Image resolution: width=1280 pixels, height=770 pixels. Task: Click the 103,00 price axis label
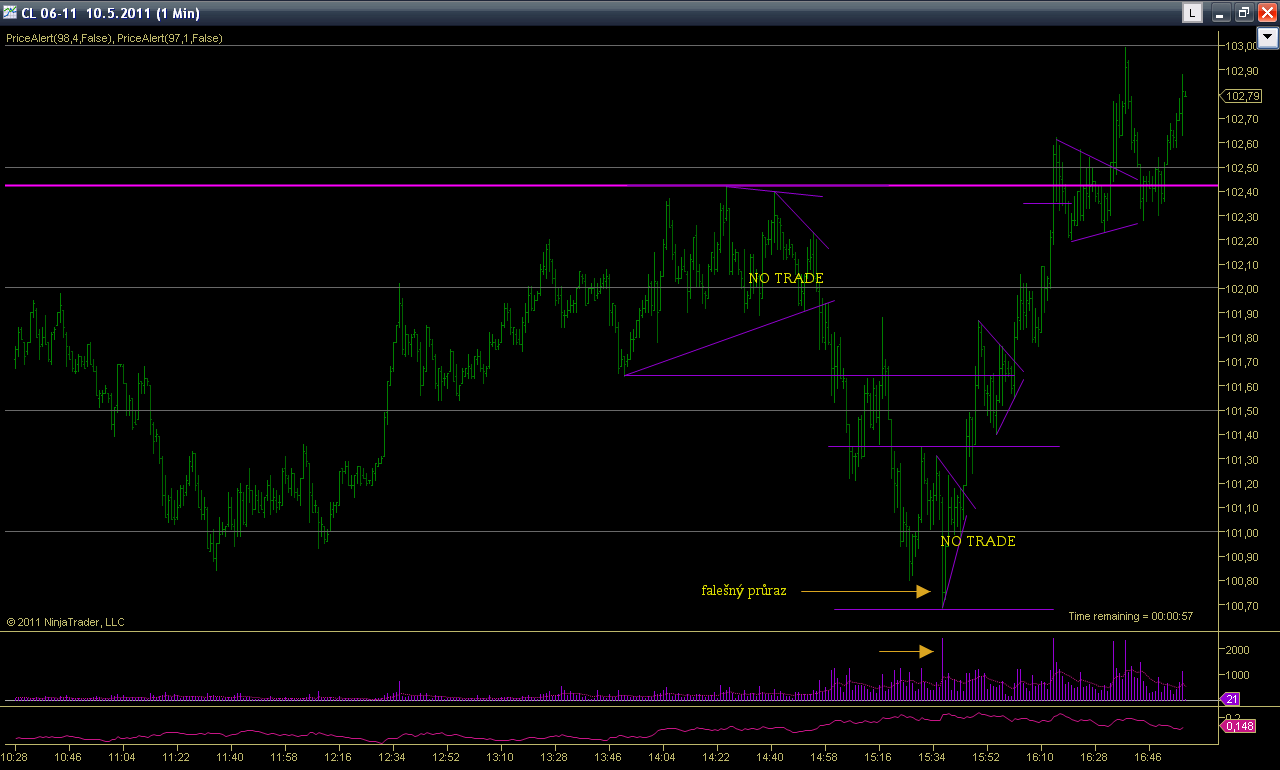(x=1242, y=46)
